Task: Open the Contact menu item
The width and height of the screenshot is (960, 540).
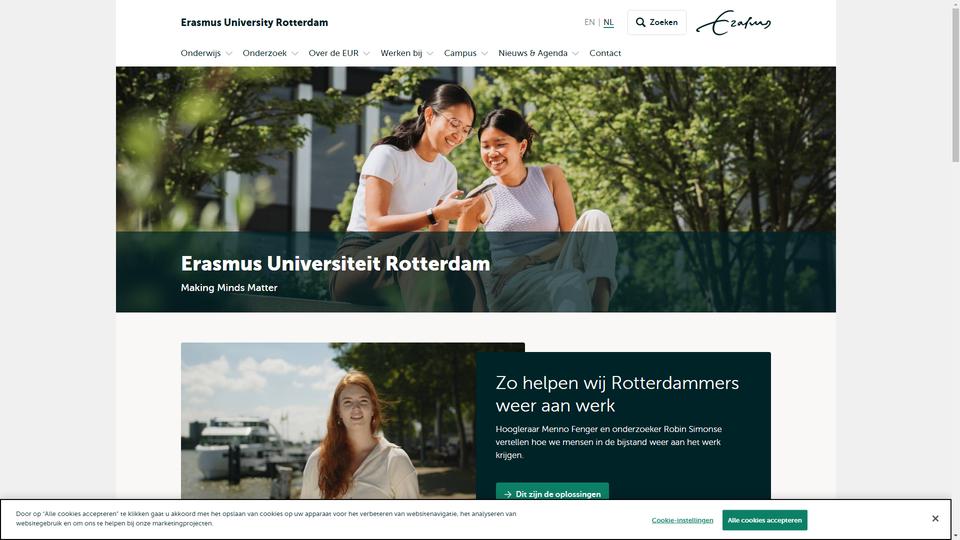Action: [605, 53]
